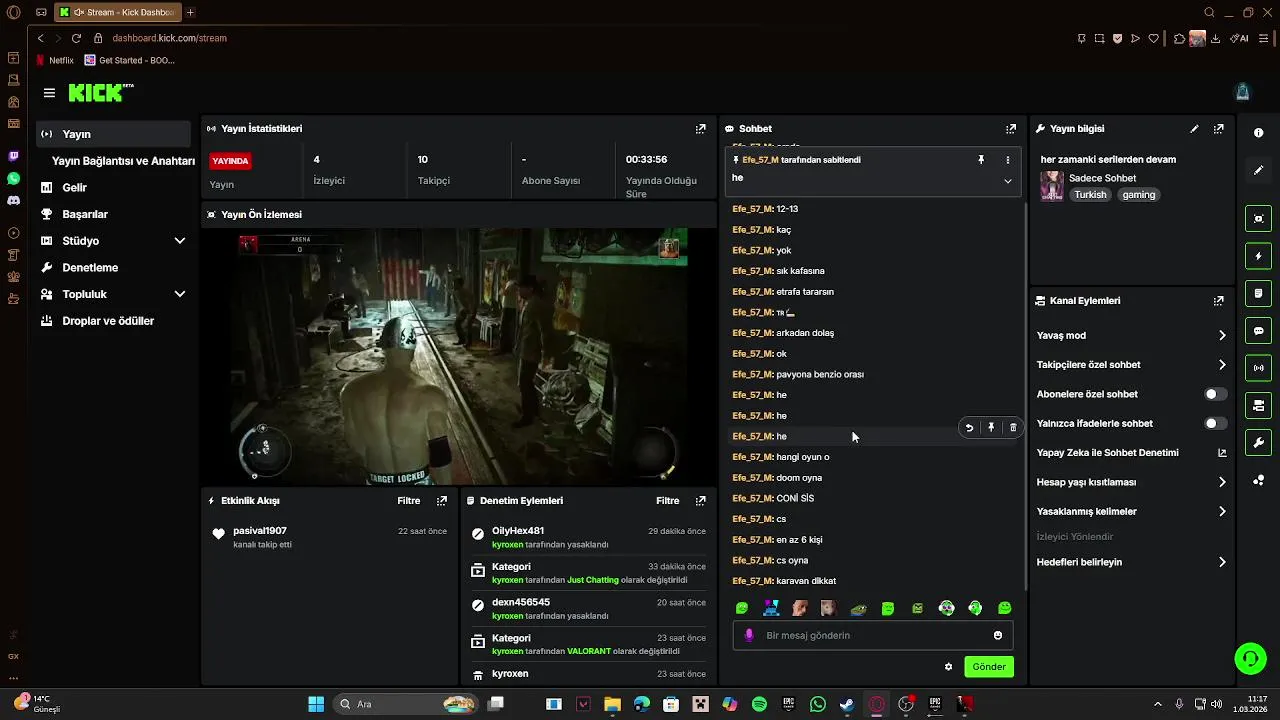Open the Netflix bookmark
This screenshot has height=720, width=1280.
(x=54, y=60)
